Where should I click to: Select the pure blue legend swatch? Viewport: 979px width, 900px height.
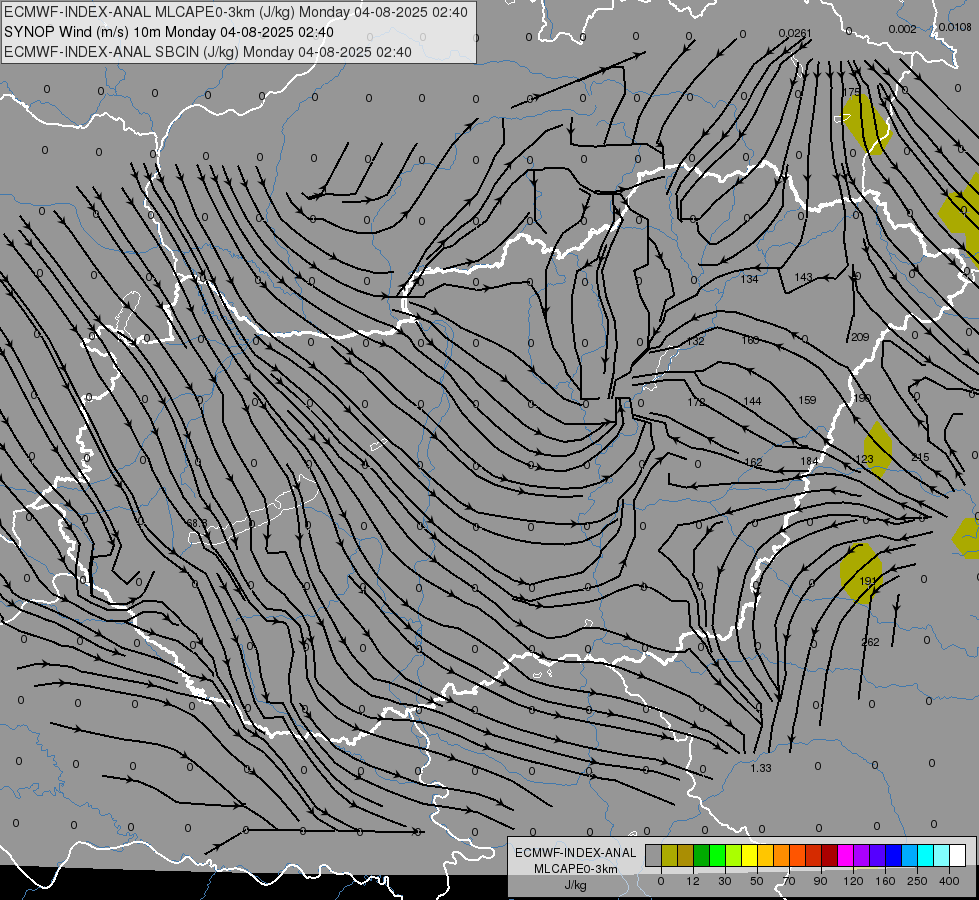pos(894,855)
